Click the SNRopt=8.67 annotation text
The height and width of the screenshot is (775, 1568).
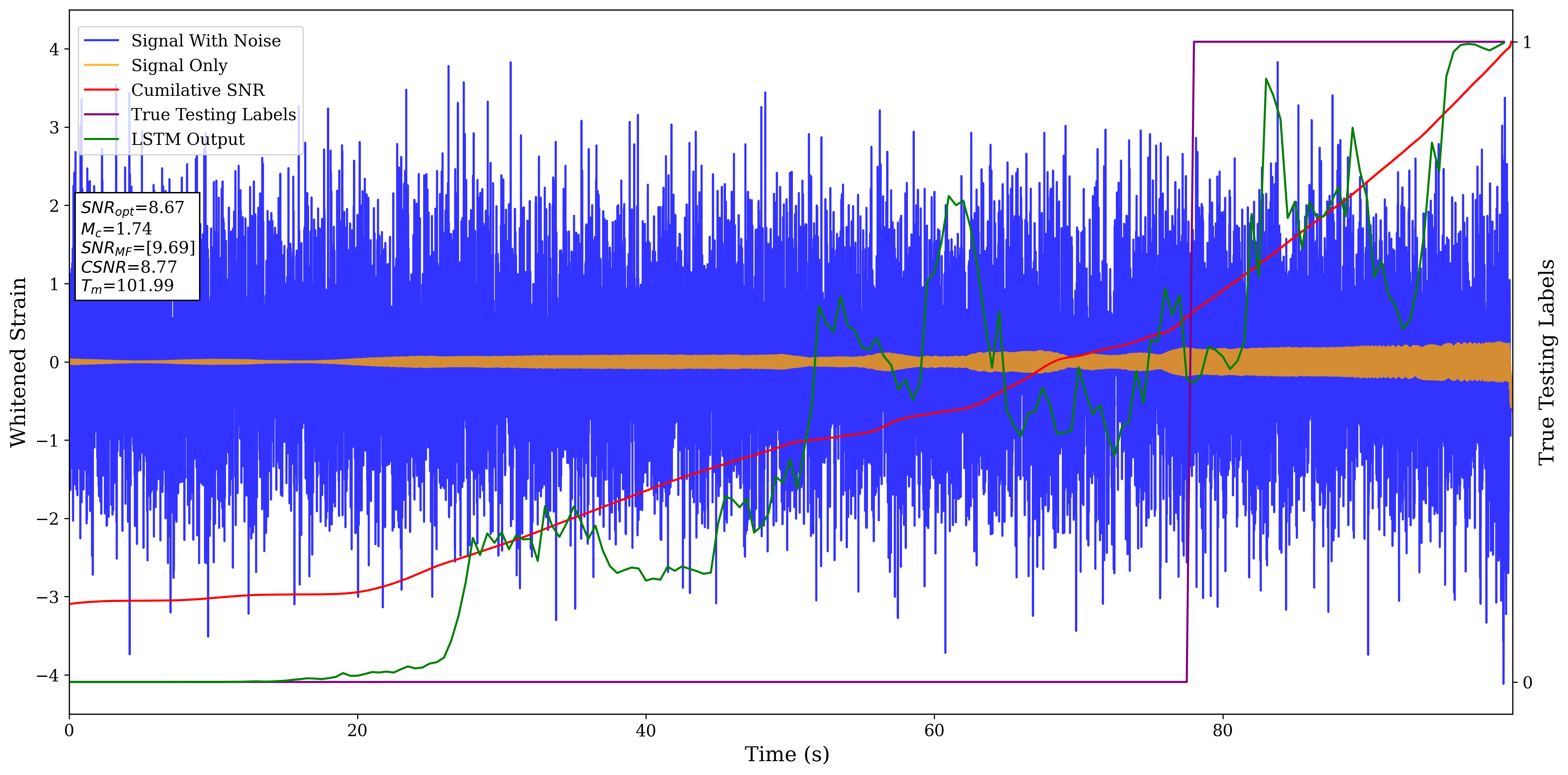(x=132, y=208)
